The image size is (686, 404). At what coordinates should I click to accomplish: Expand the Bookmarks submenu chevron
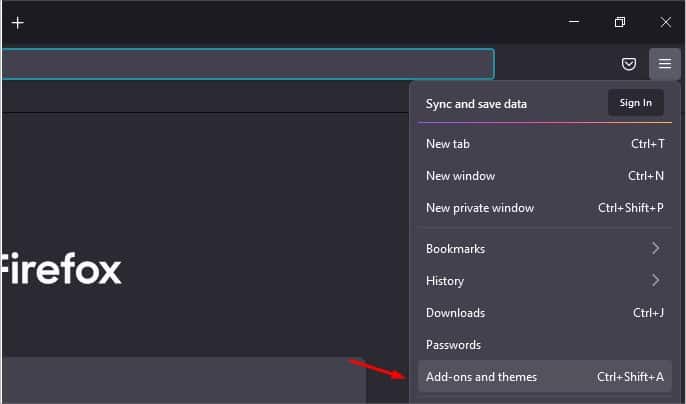[655, 249]
